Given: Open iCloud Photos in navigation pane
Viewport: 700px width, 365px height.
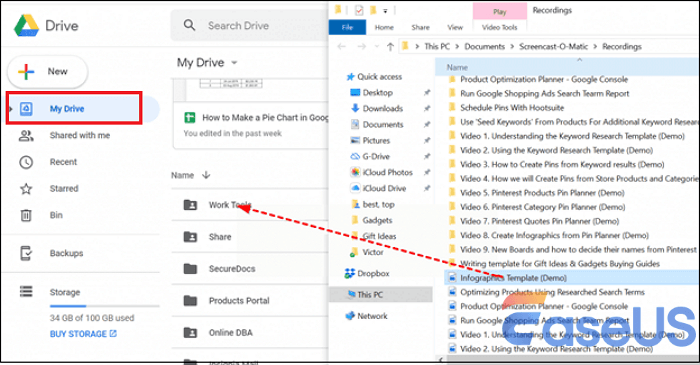Looking at the screenshot, I should pyautogui.click(x=388, y=172).
